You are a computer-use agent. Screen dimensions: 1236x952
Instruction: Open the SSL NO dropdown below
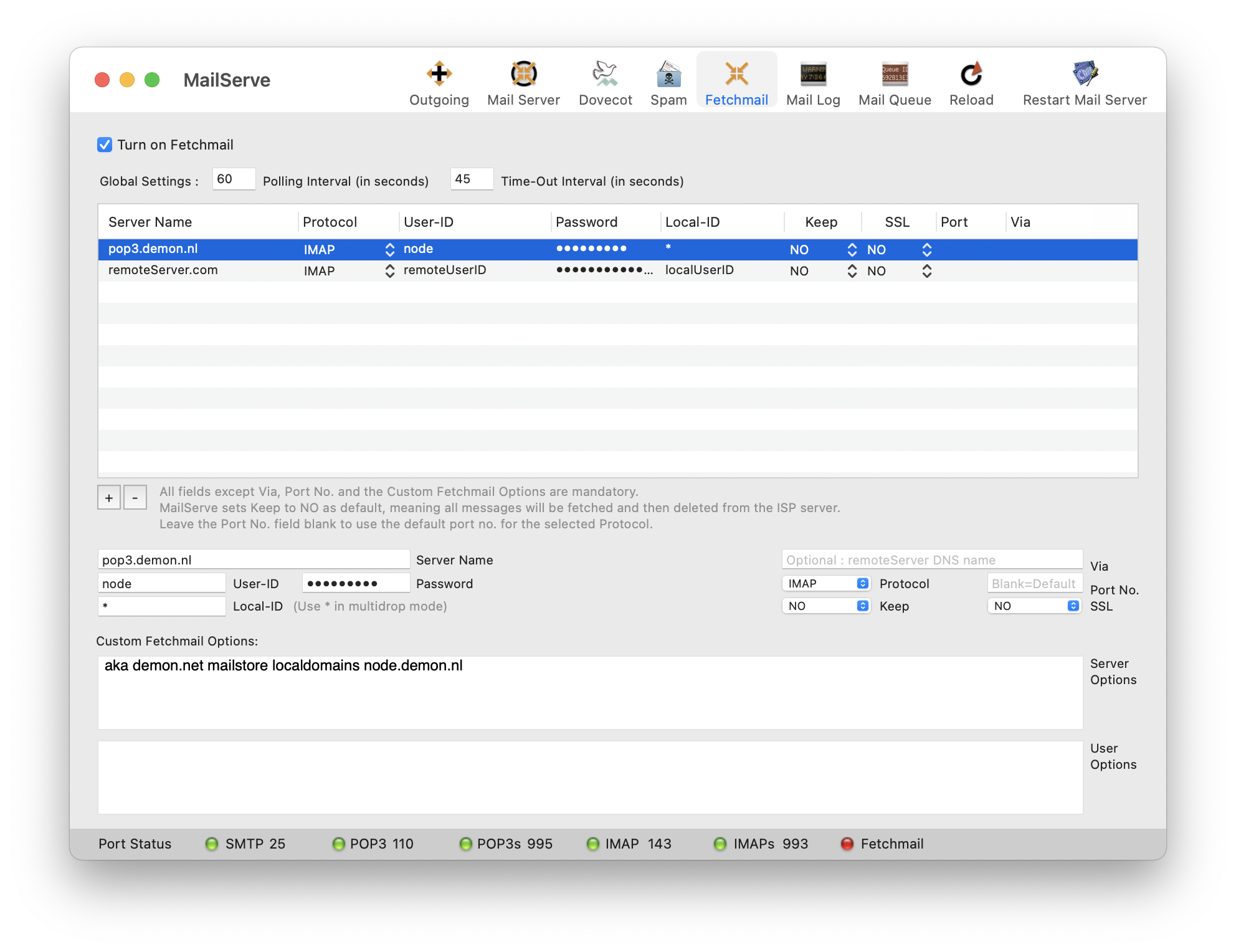pos(1034,606)
